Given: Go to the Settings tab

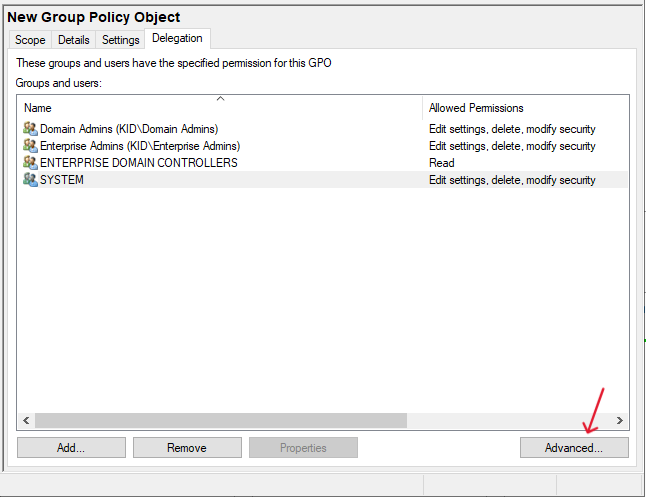Looking at the screenshot, I should (120, 40).
